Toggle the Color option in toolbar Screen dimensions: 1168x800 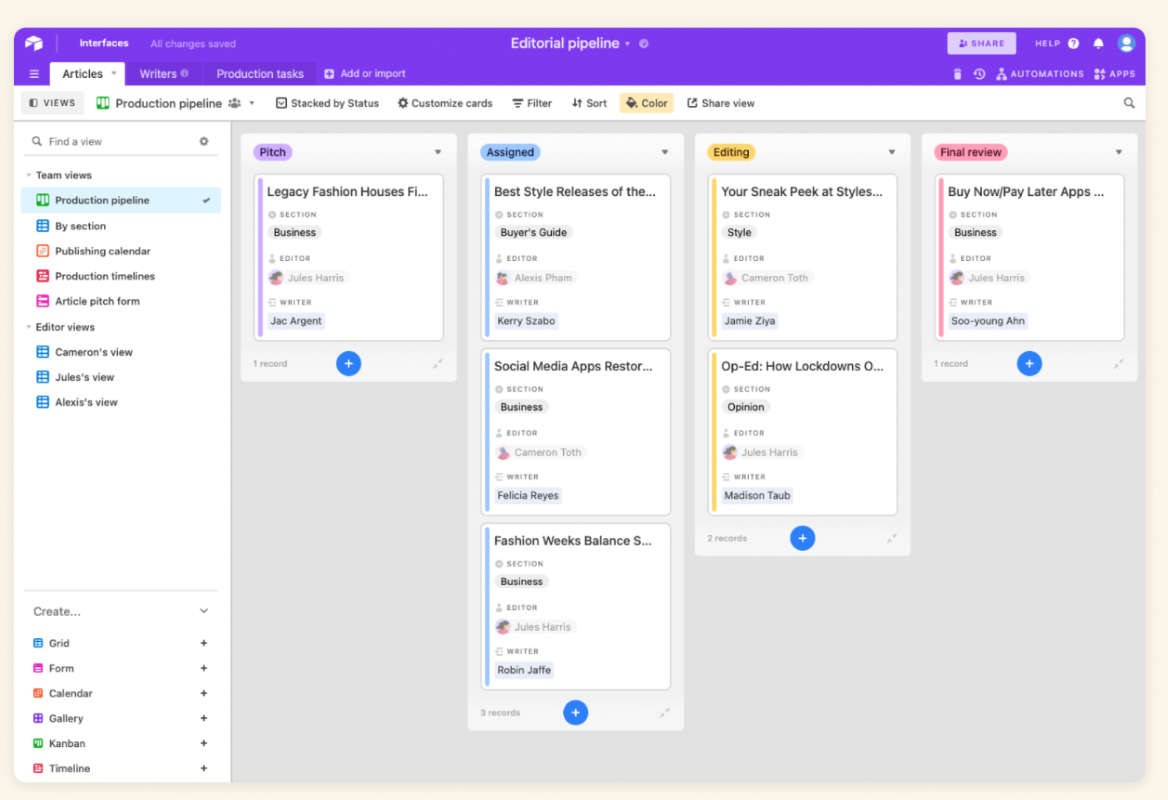point(646,103)
